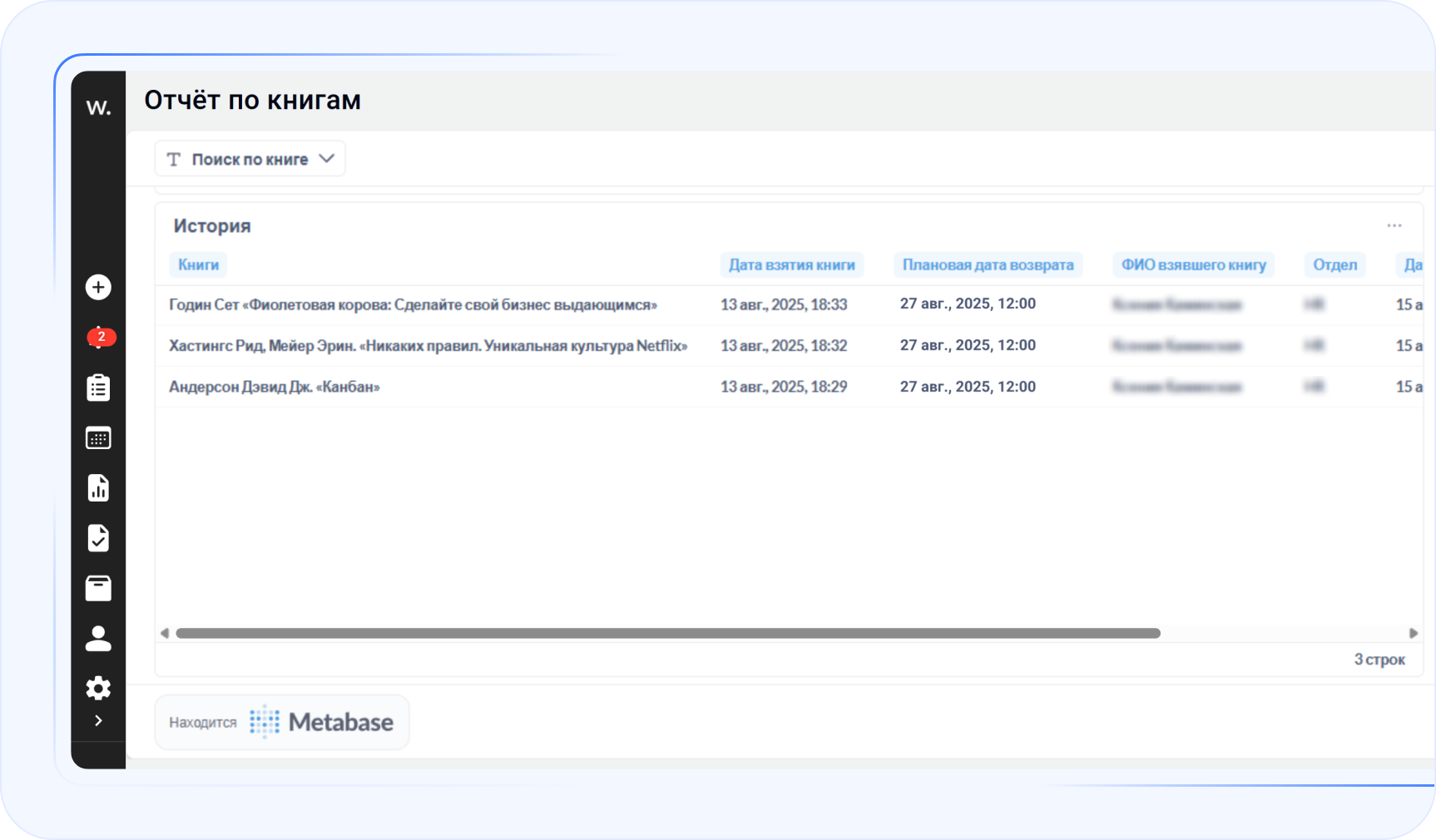Open the «Поиск по книге» filter dropdown
Image resolution: width=1436 pixels, height=840 pixels.
point(250,159)
